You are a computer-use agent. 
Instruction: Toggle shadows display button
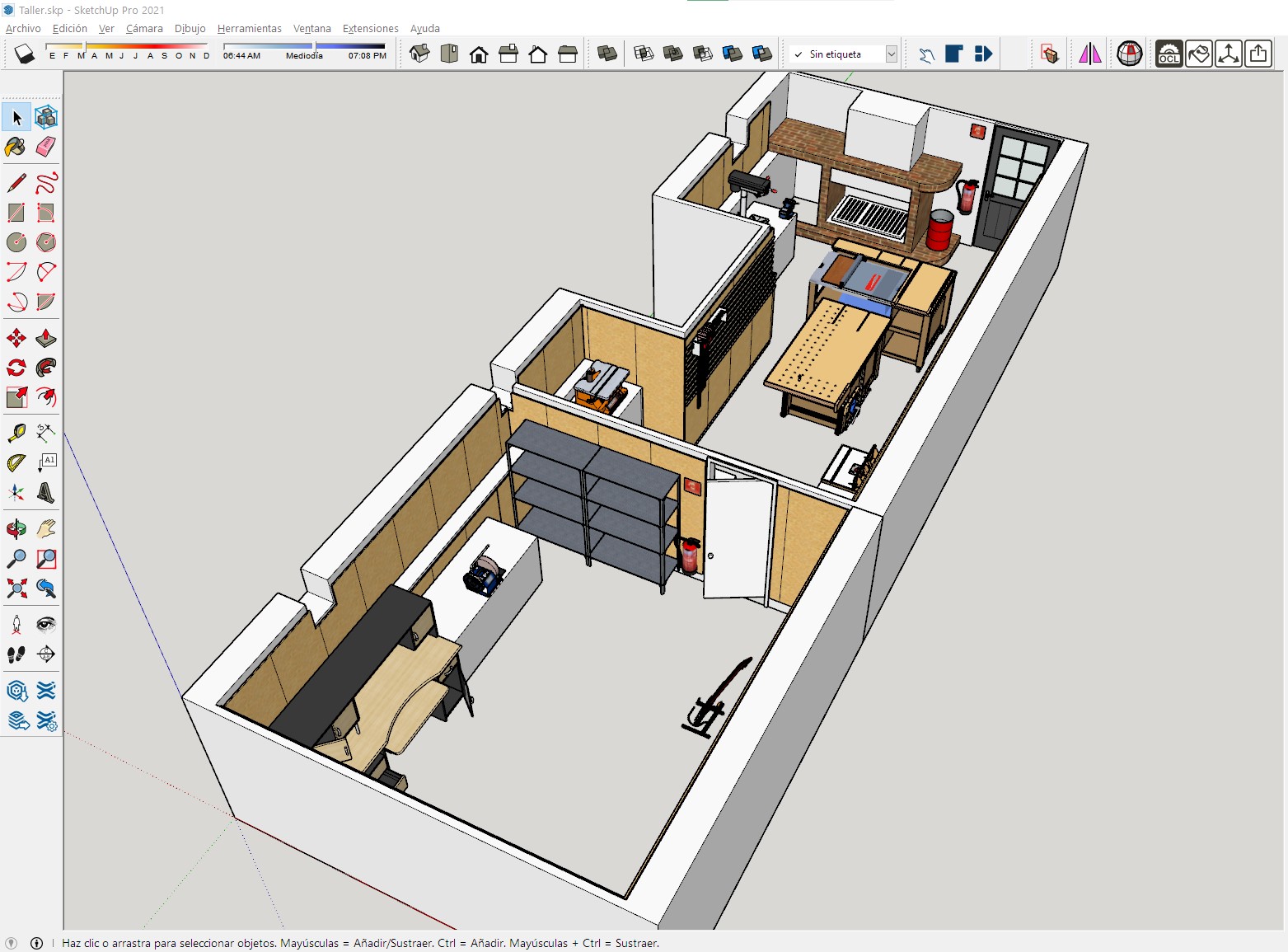tap(25, 54)
